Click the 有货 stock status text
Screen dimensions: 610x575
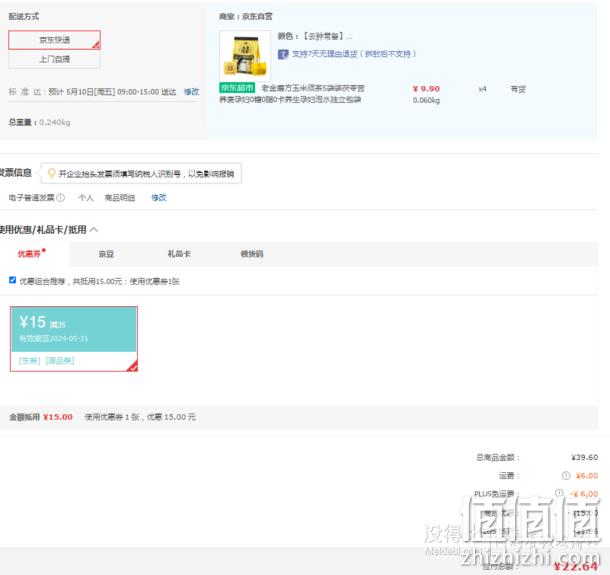click(518, 89)
